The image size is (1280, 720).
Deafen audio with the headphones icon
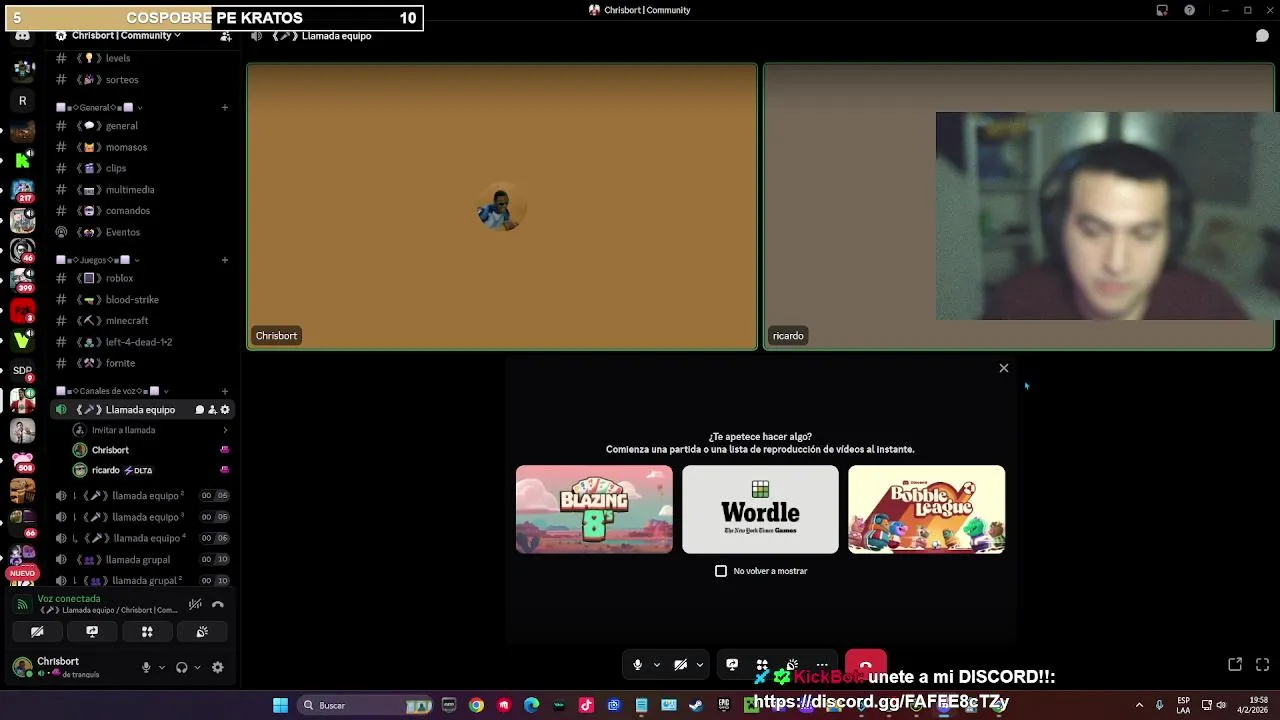pyautogui.click(x=181, y=667)
